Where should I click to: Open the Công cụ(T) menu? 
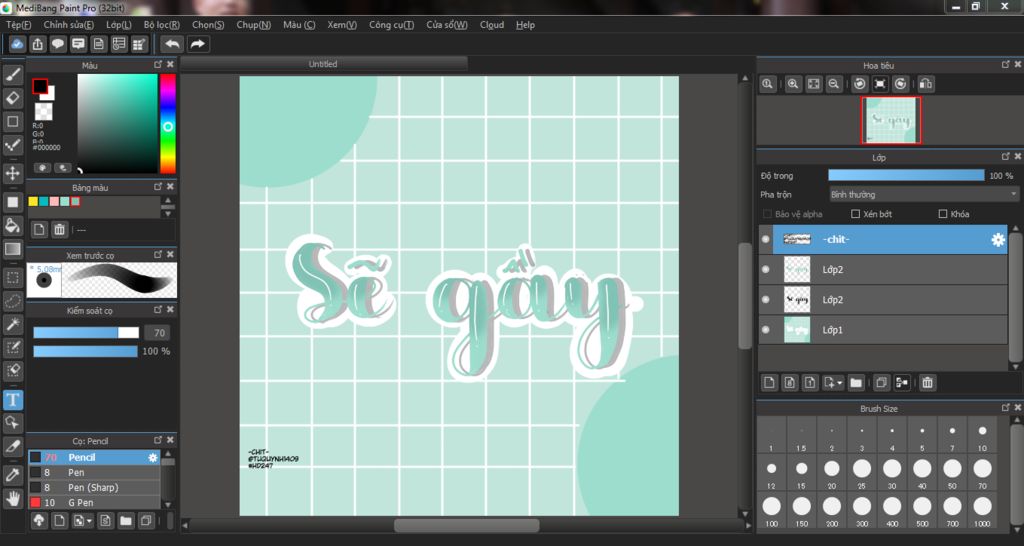pos(391,25)
